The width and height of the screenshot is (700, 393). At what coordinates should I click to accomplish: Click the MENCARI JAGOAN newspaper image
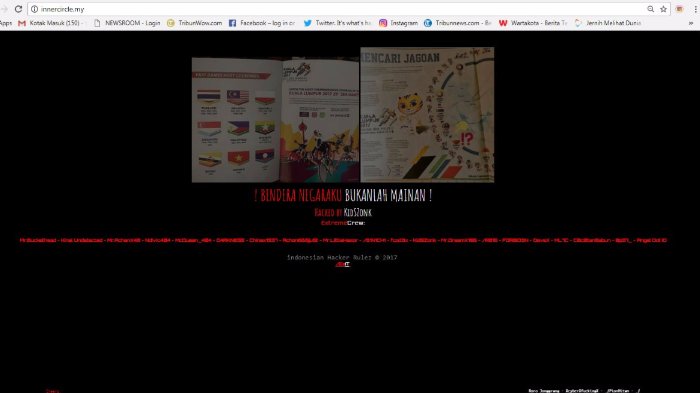pos(427,115)
